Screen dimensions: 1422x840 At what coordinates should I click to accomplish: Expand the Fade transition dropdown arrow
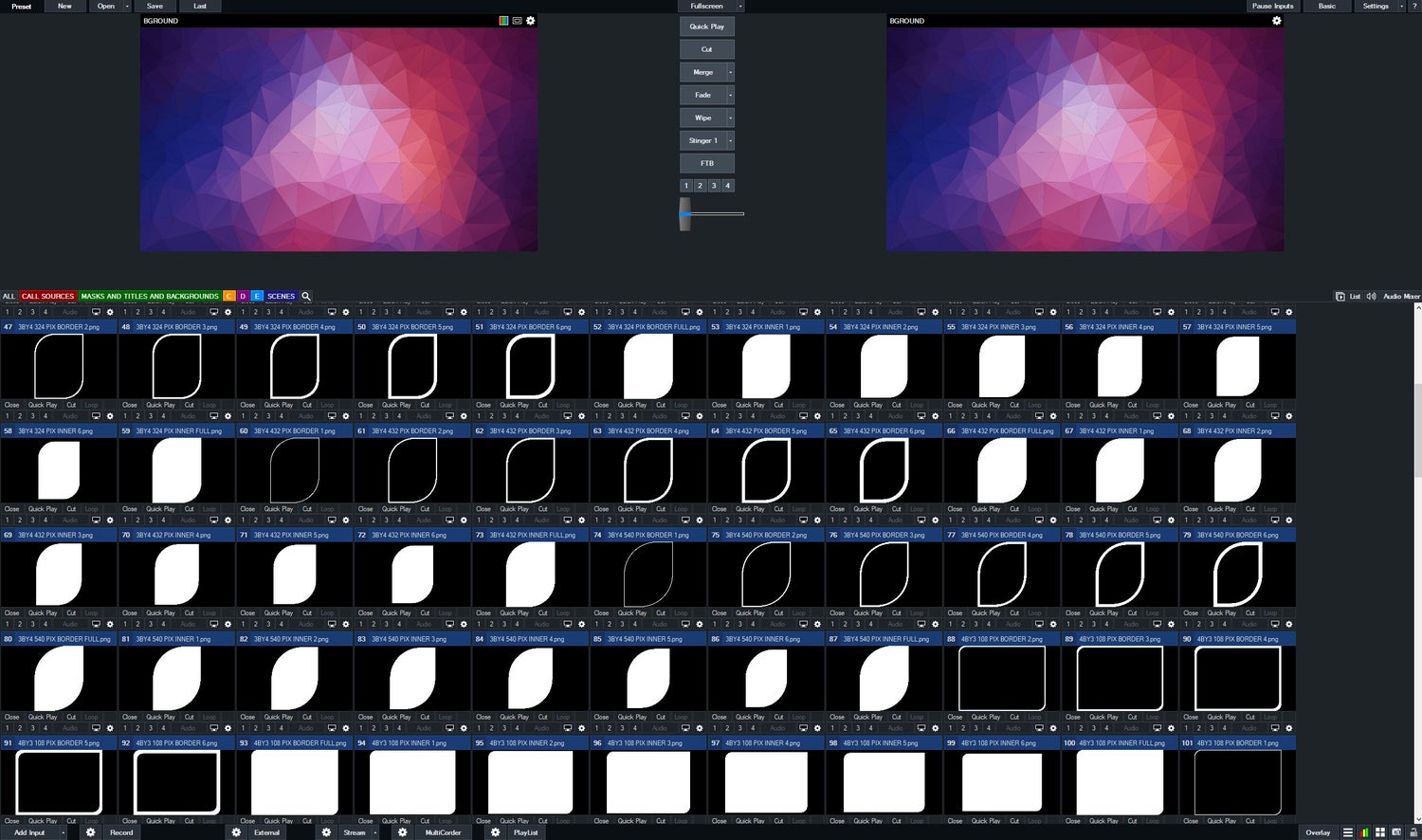(730, 95)
